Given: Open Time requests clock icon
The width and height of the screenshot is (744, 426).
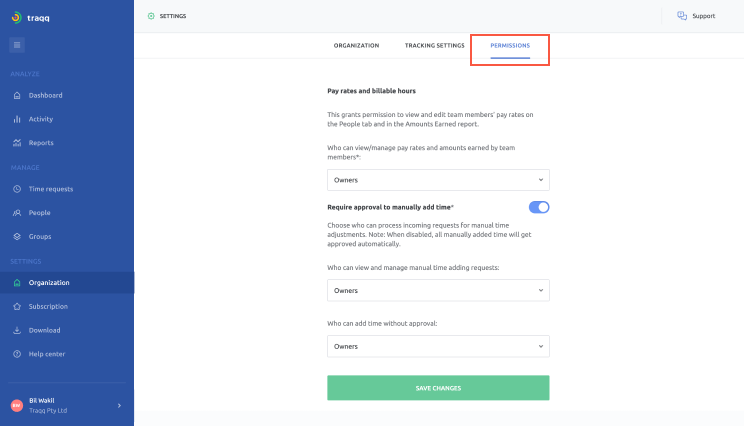Looking at the screenshot, I should [x=17, y=189].
